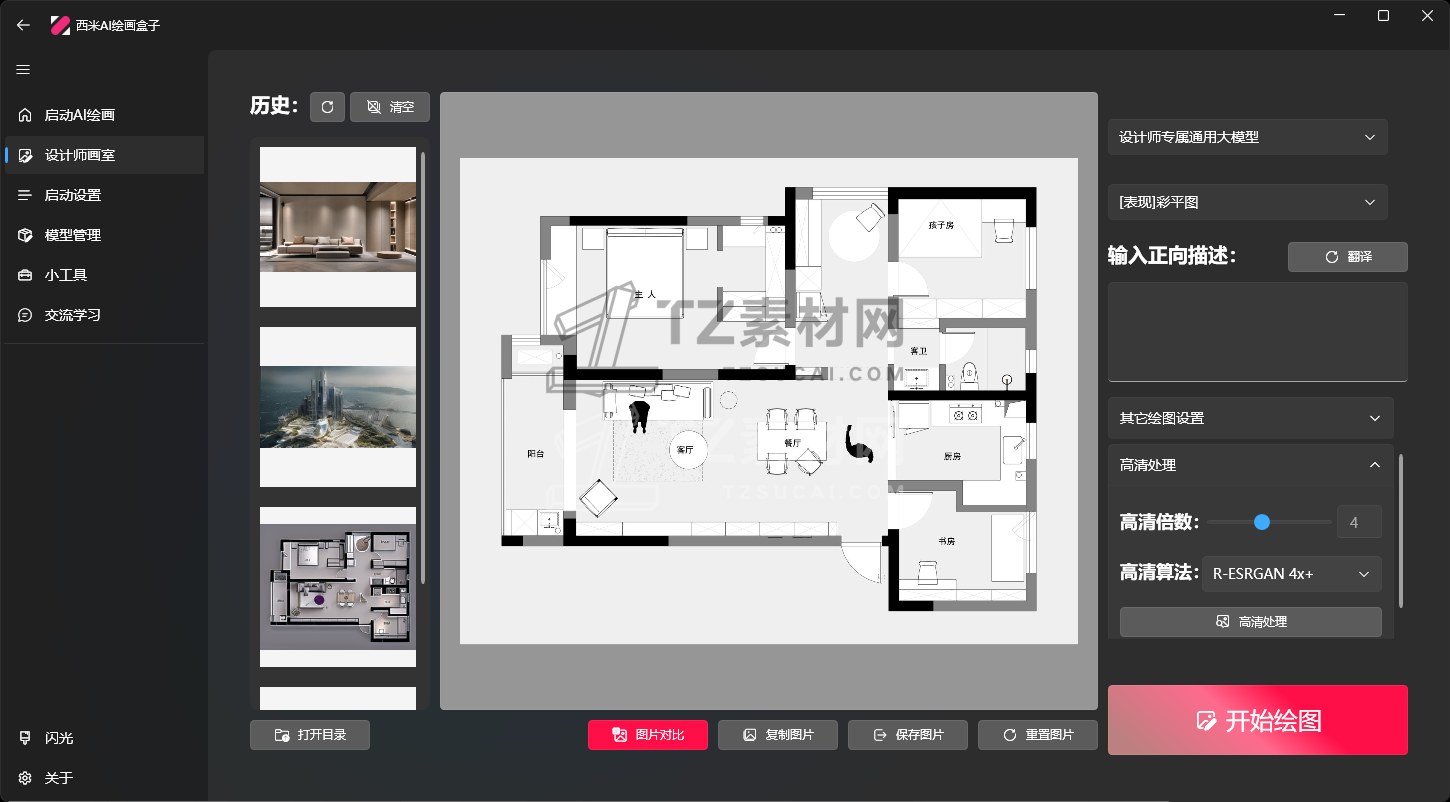Click the 高清倍数 value field
Image resolution: width=1450 pixels, height=802 pixels.
[x=1359, y=522]
